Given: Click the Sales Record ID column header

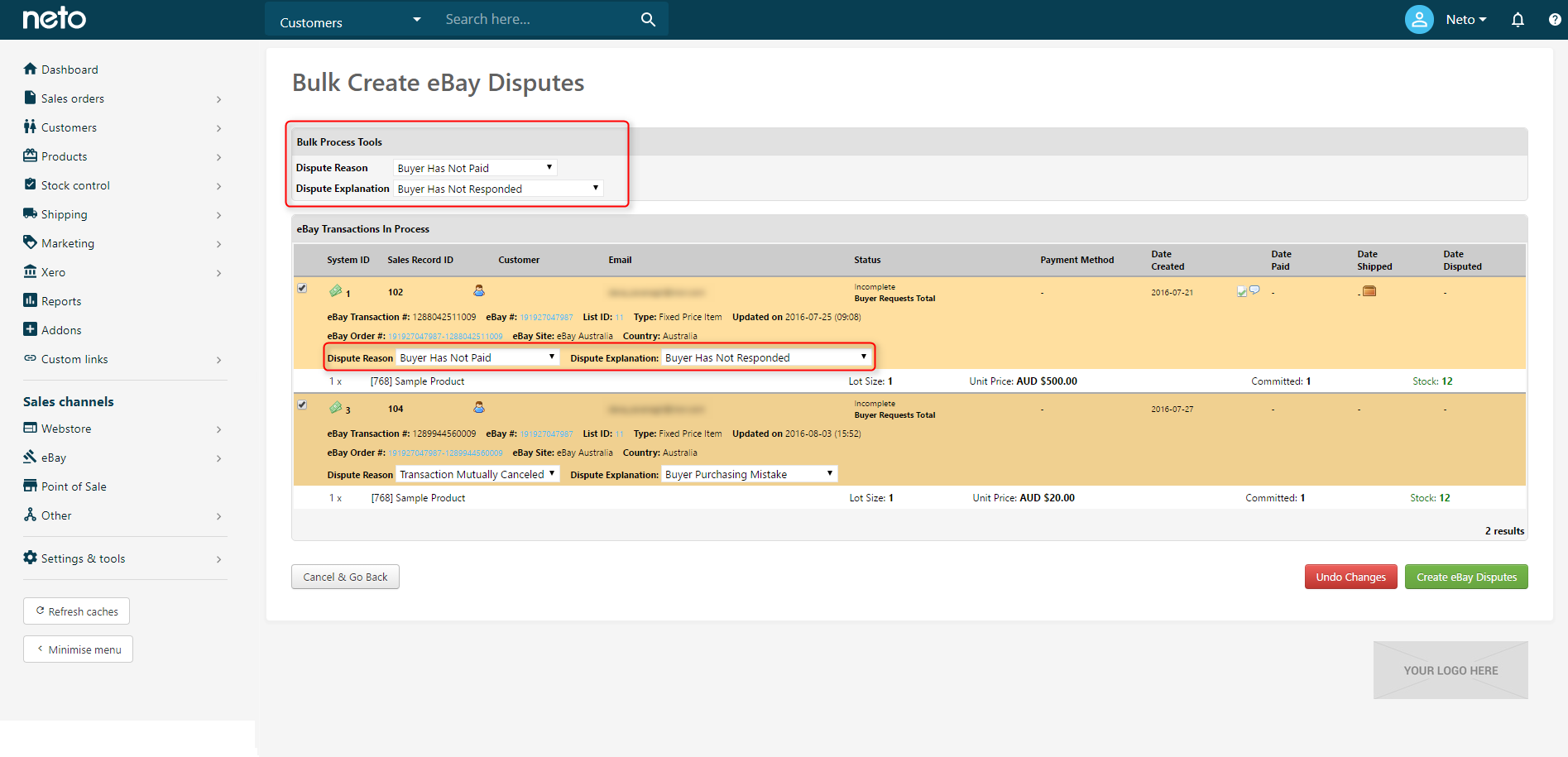Looking at the screenshot, I should [420, 260].
